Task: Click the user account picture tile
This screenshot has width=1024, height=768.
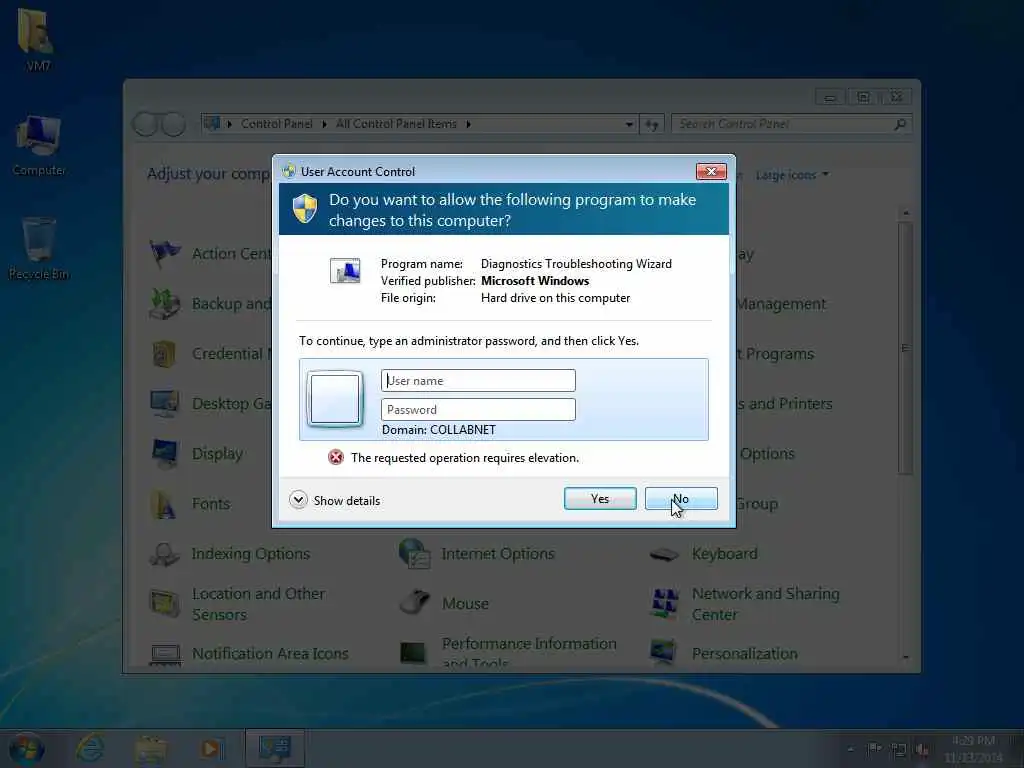Action: tap(335, 398)
